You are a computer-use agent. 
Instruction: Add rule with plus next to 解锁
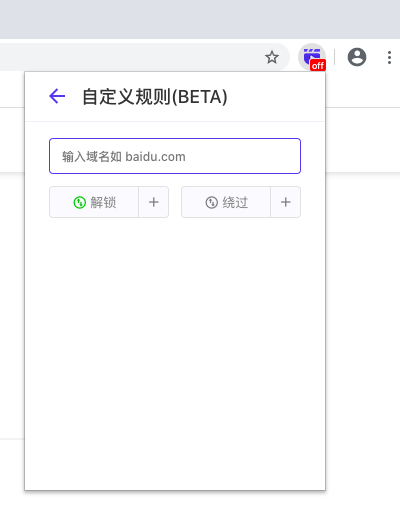[x=153, y=202]
